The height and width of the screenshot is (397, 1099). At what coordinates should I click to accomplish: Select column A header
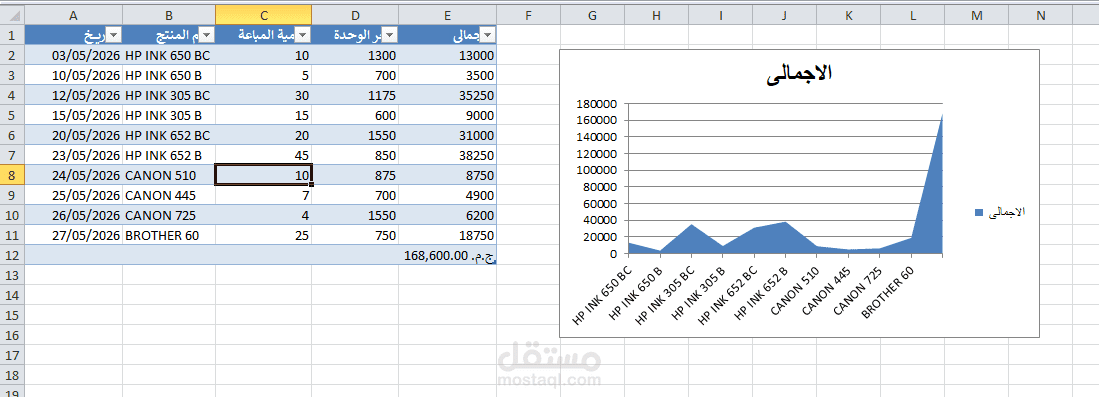click(x=74, y=15)
